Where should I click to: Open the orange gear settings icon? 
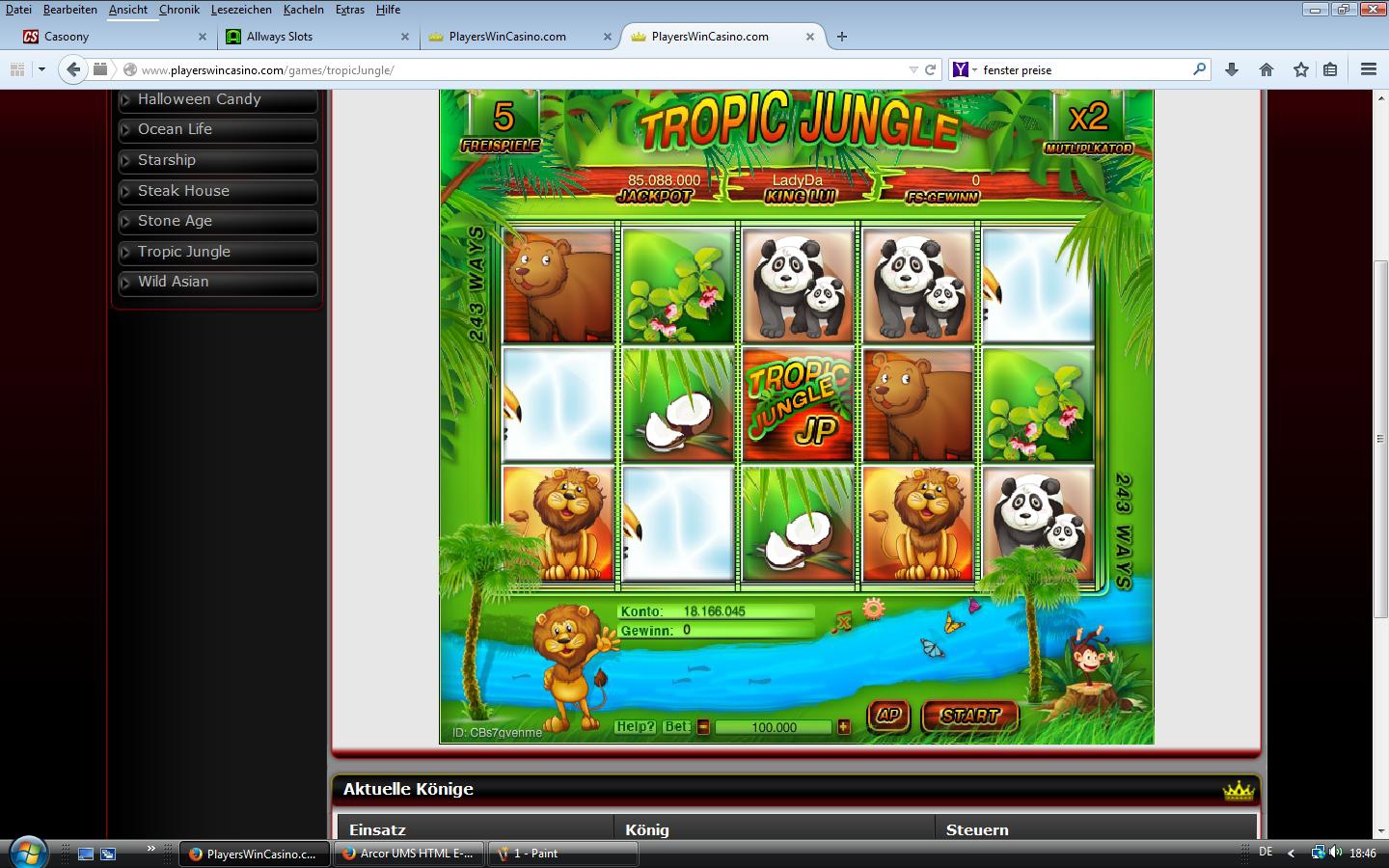(x=874, y=609)
